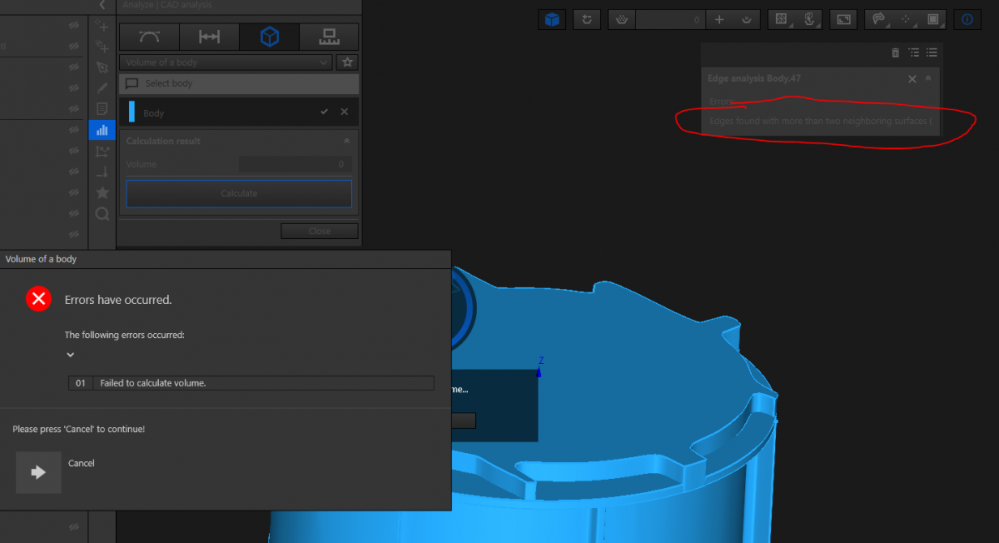This screenshot has width=999, height=543.
Task: Click the indented list icon in results panel
Action: (x=914, y=53)
